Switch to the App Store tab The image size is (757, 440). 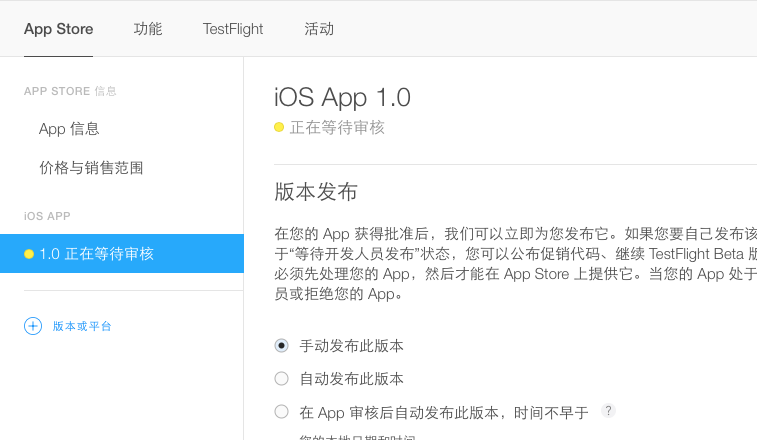click(x=58, y=29)
